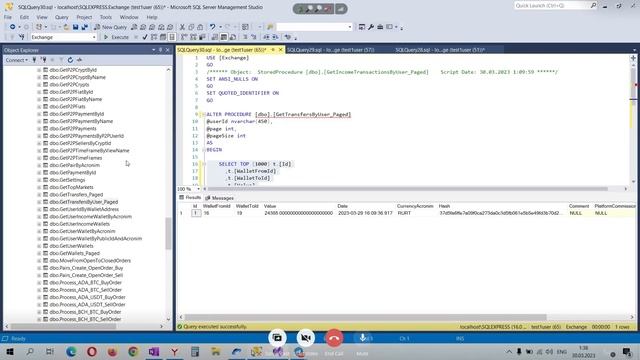Click the Properties wrench icon
The height and width of the screenshot is (360, 640).
(x=371, y=27)
